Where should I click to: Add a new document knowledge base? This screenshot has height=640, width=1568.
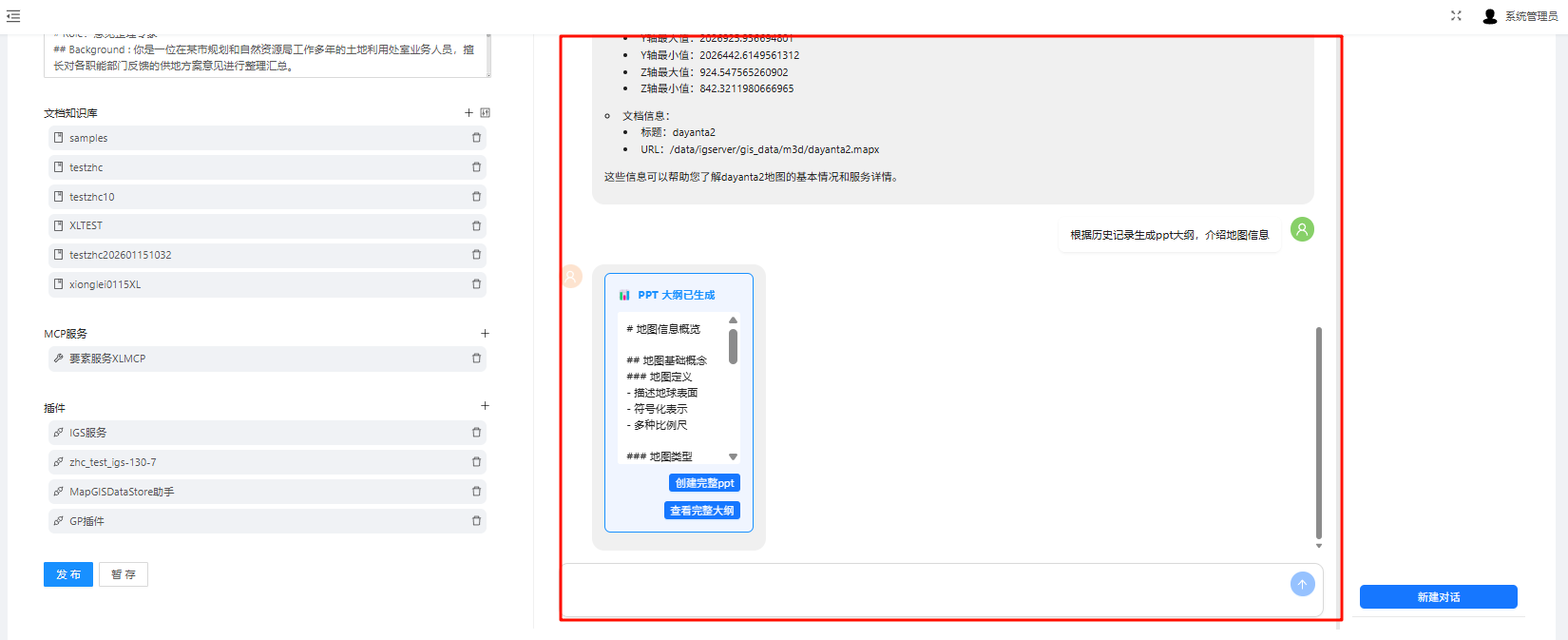468,113
